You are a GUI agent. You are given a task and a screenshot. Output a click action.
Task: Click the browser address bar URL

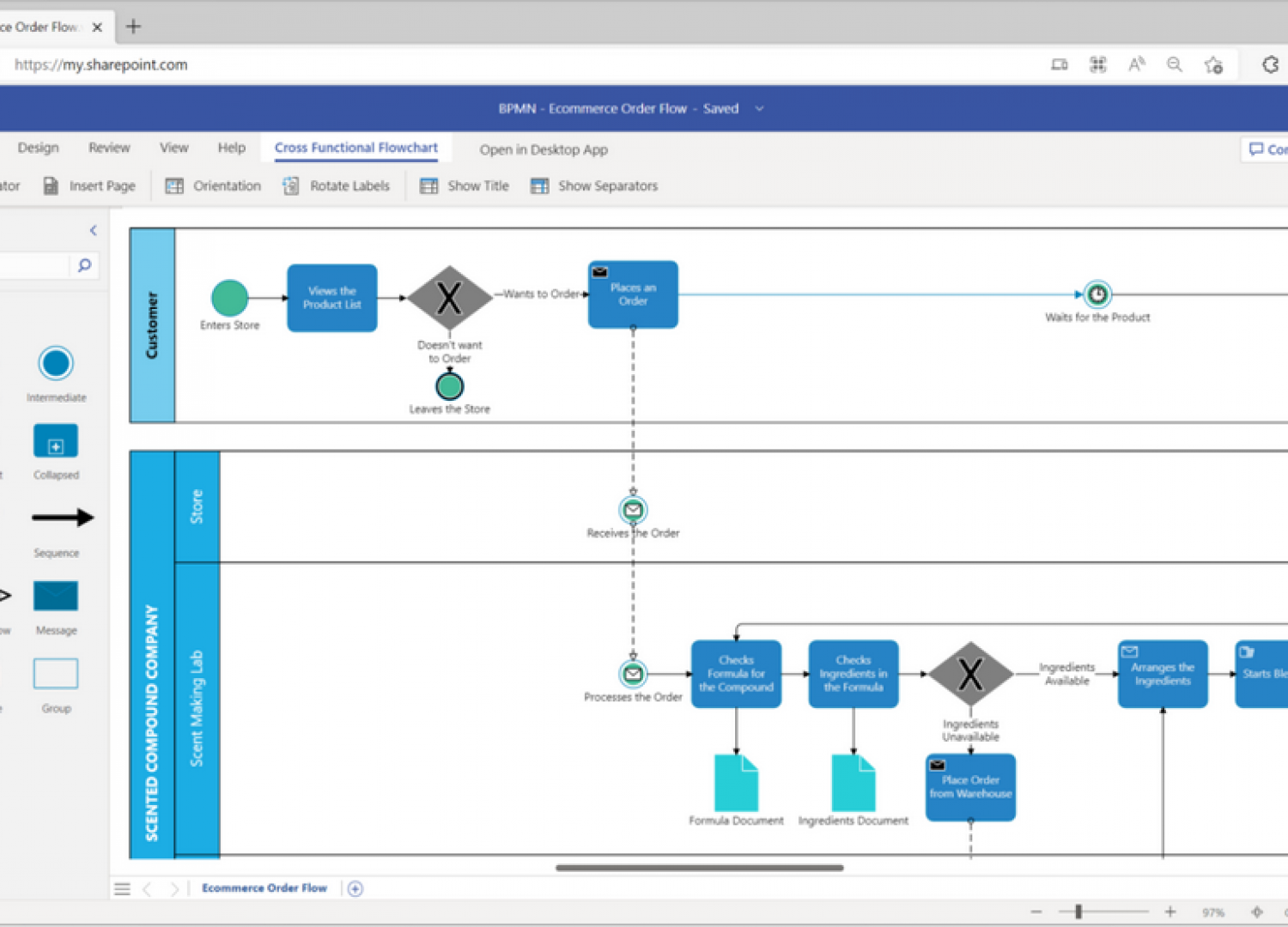click(x=101, y=64)
